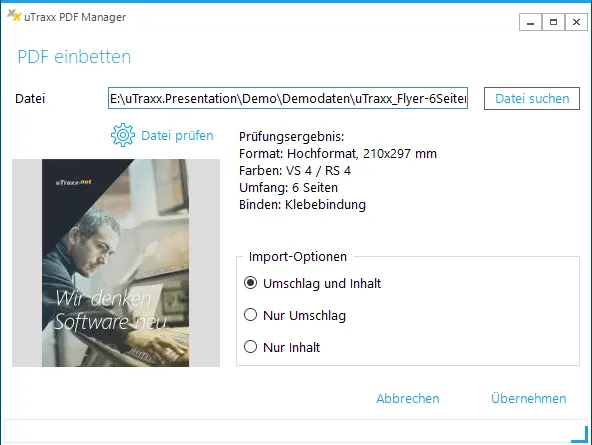Click the uTraxx app logo in title bar

click(x=14, y=15)
